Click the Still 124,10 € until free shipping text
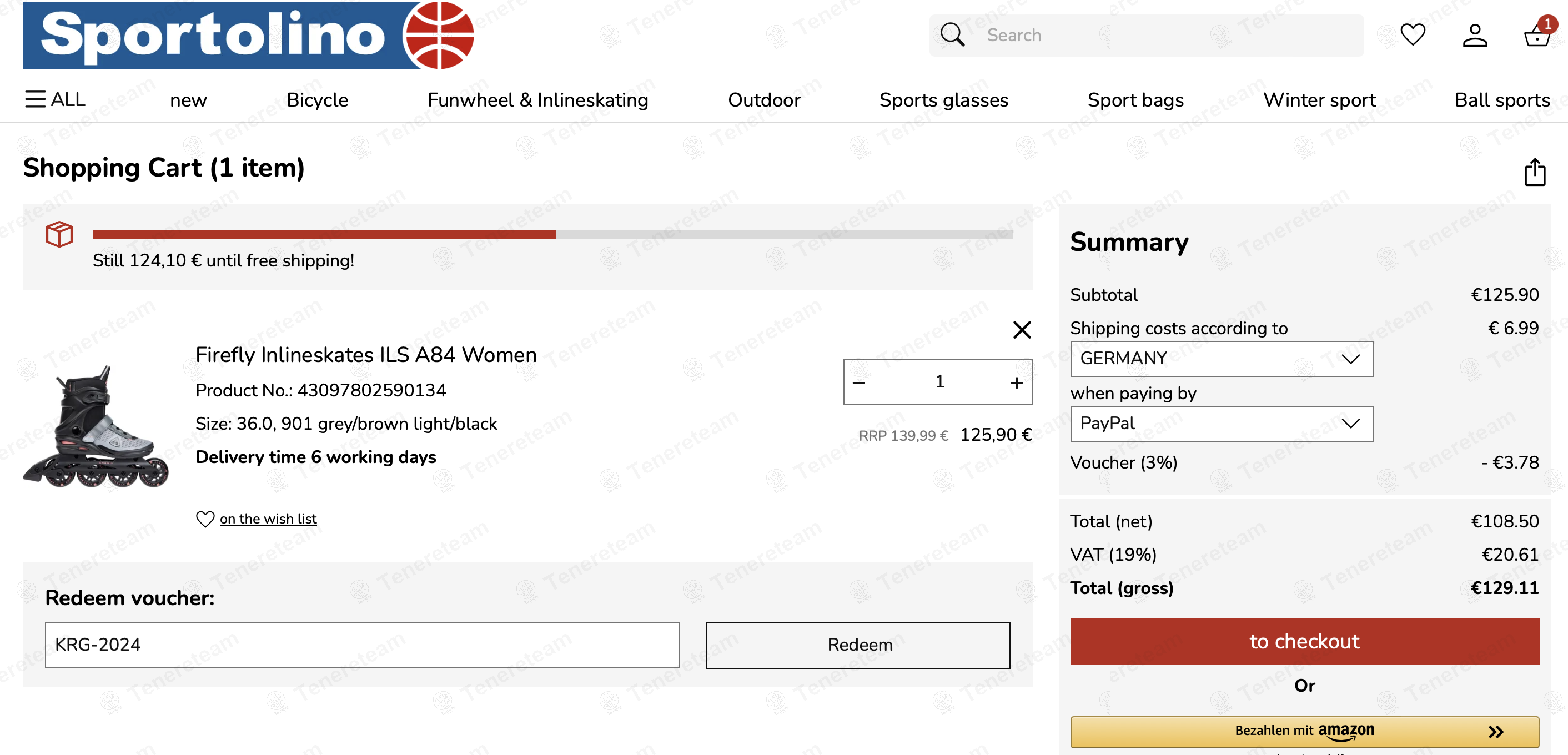 pyautogui.click(x=223, y=260)
